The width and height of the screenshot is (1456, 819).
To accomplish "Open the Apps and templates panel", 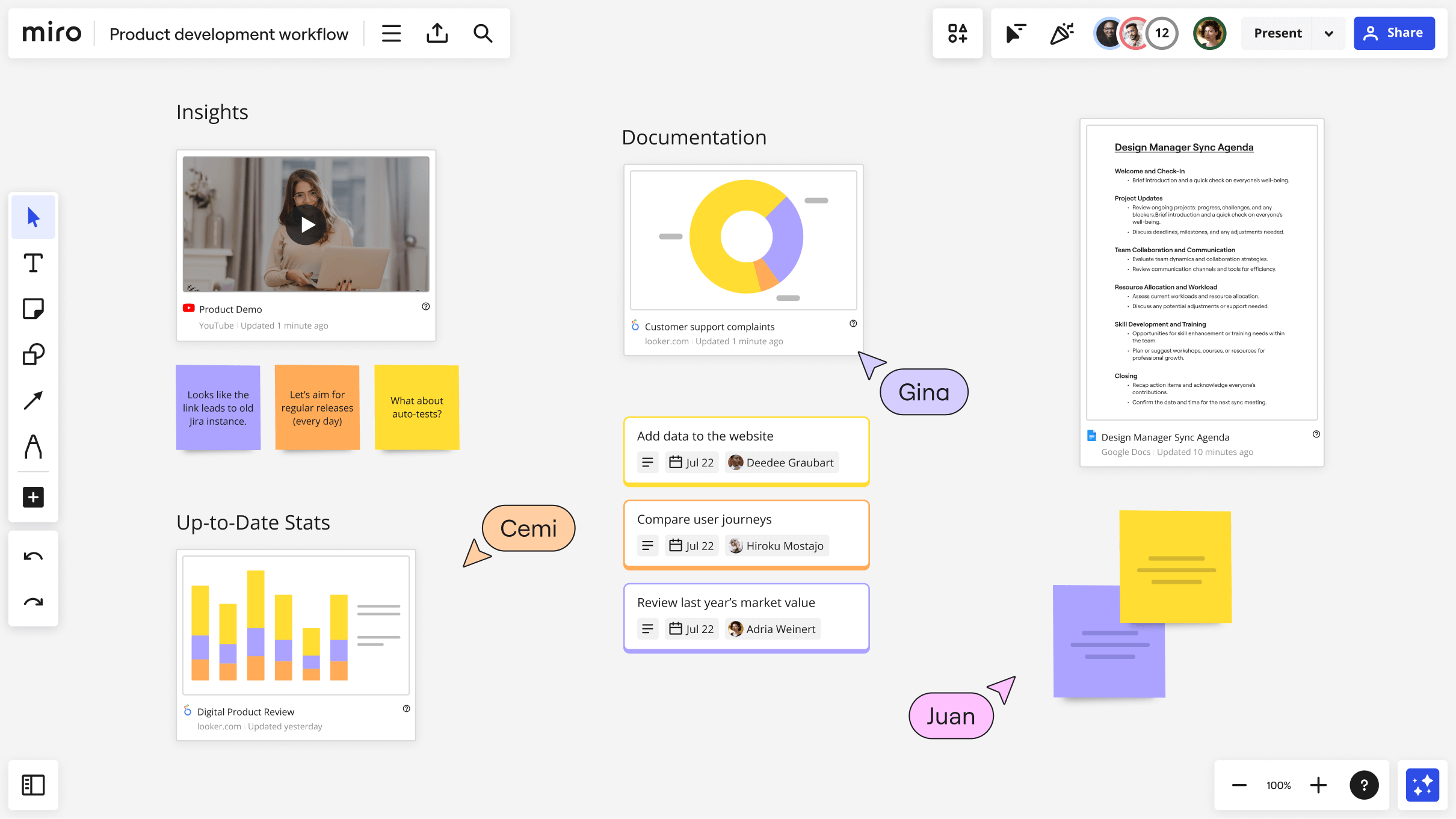I will coord(958,33).
